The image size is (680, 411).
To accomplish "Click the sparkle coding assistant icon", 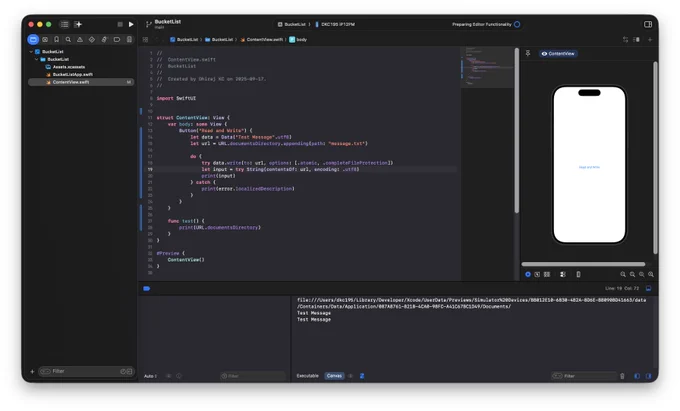I will tap(78, 24).
